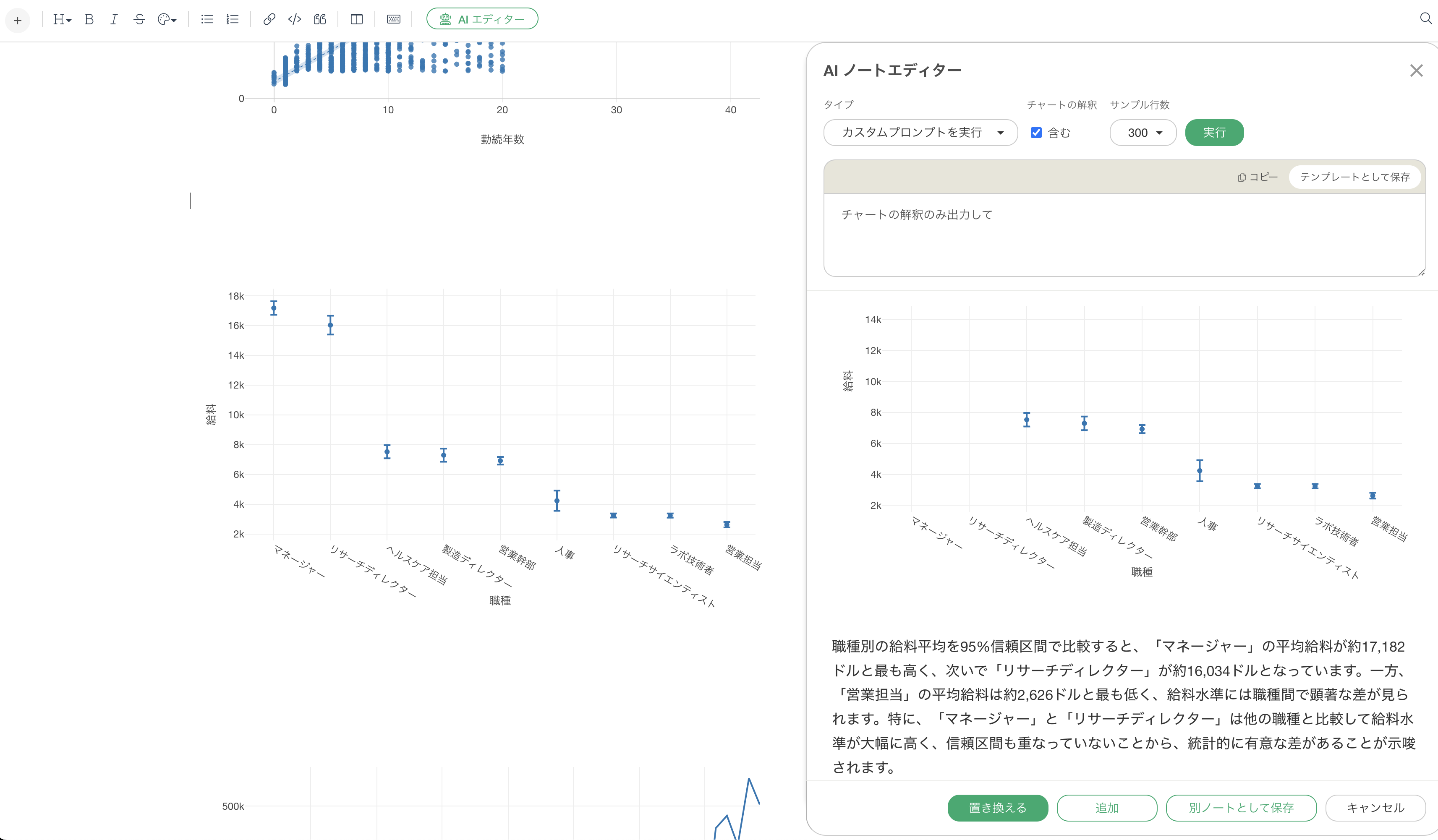Click the 実行 run button

(x=1214, y=133)
